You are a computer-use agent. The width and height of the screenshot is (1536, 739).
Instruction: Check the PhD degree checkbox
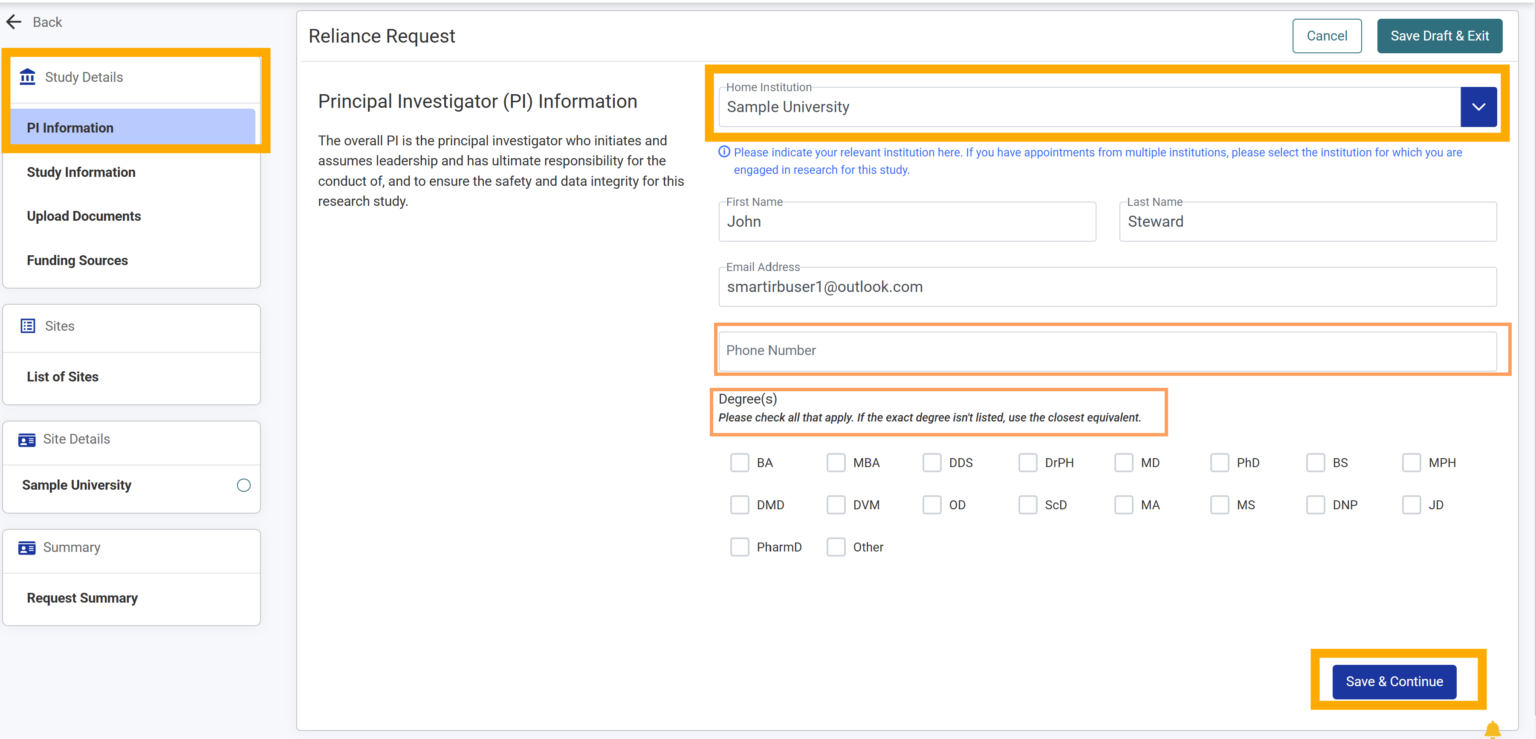[x=1220, y=462]
